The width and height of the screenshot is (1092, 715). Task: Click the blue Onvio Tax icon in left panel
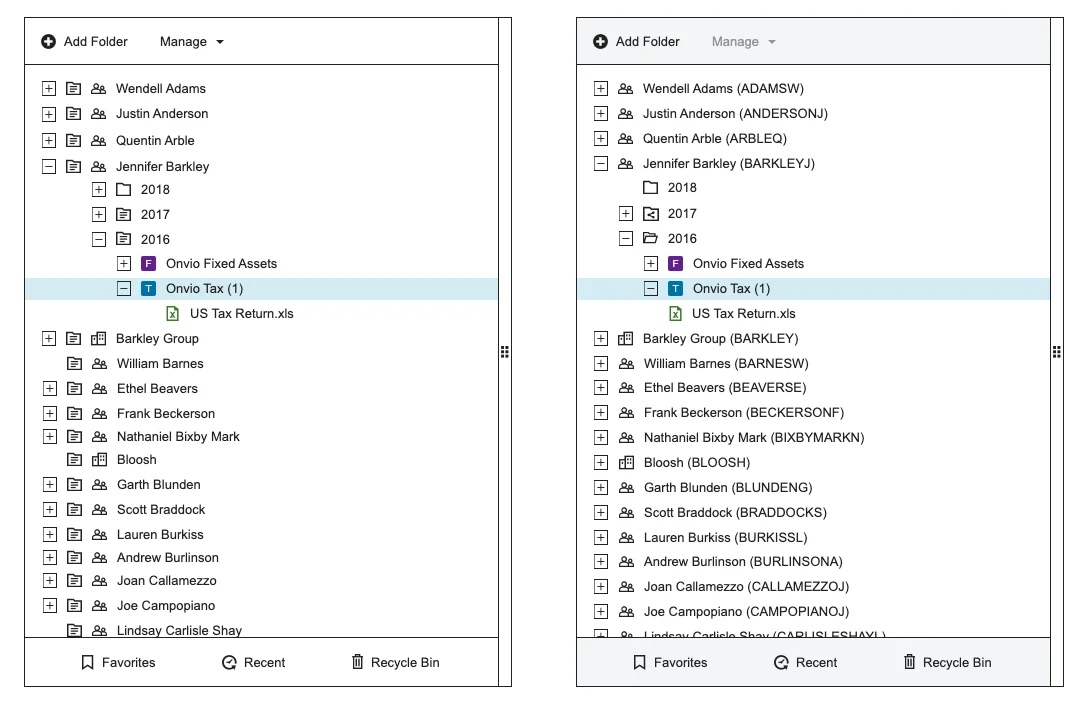pos(148,288)
